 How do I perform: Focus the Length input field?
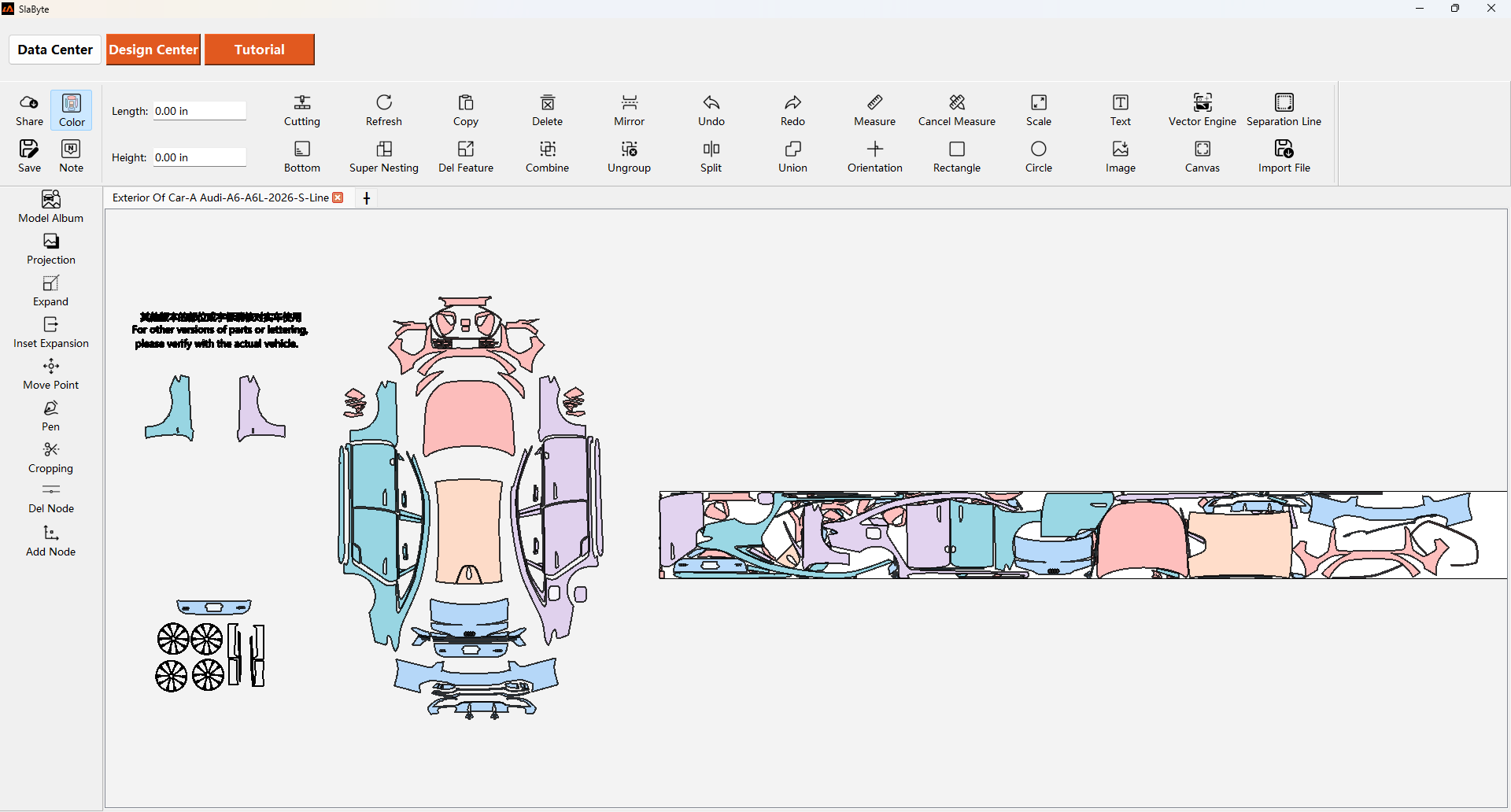(x=200, y=111)
